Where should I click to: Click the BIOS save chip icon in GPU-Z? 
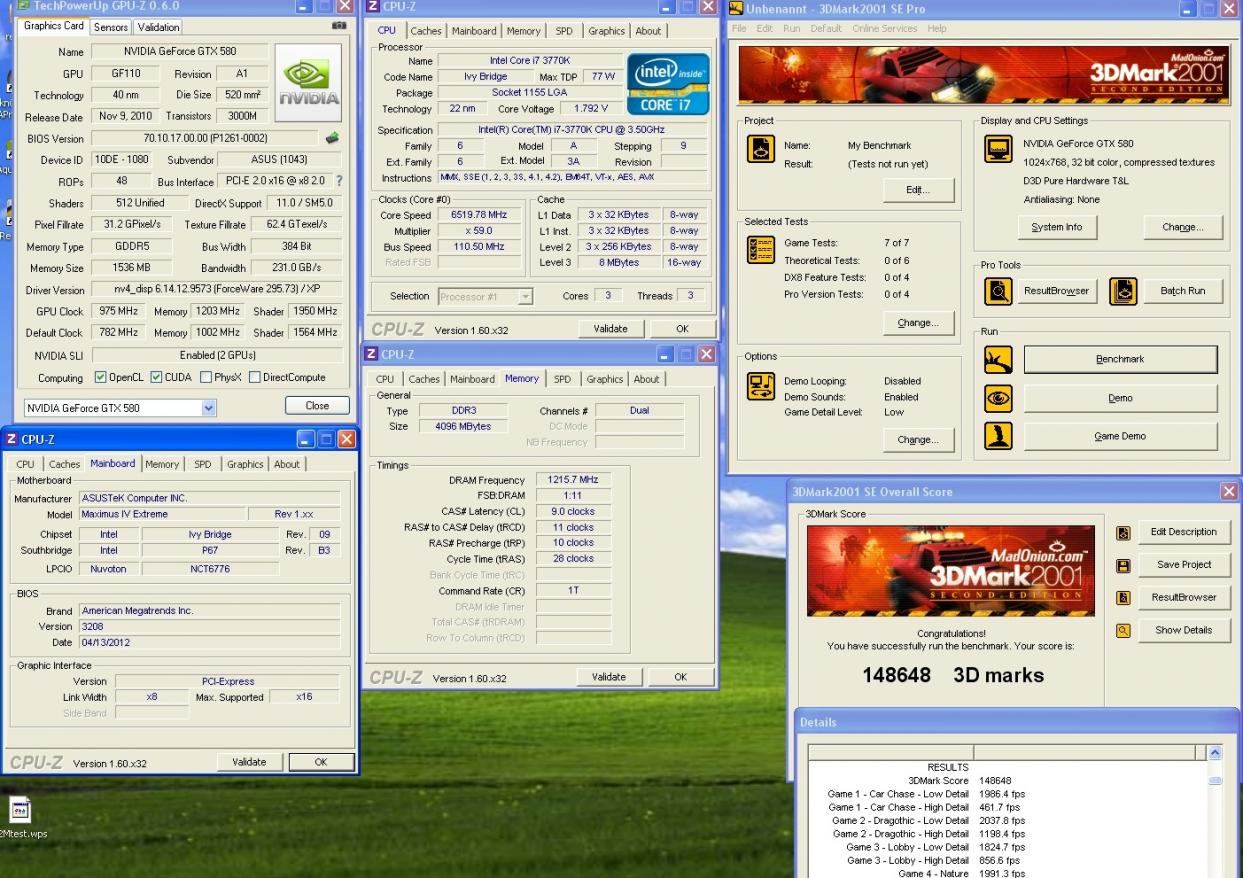point(332,138)
